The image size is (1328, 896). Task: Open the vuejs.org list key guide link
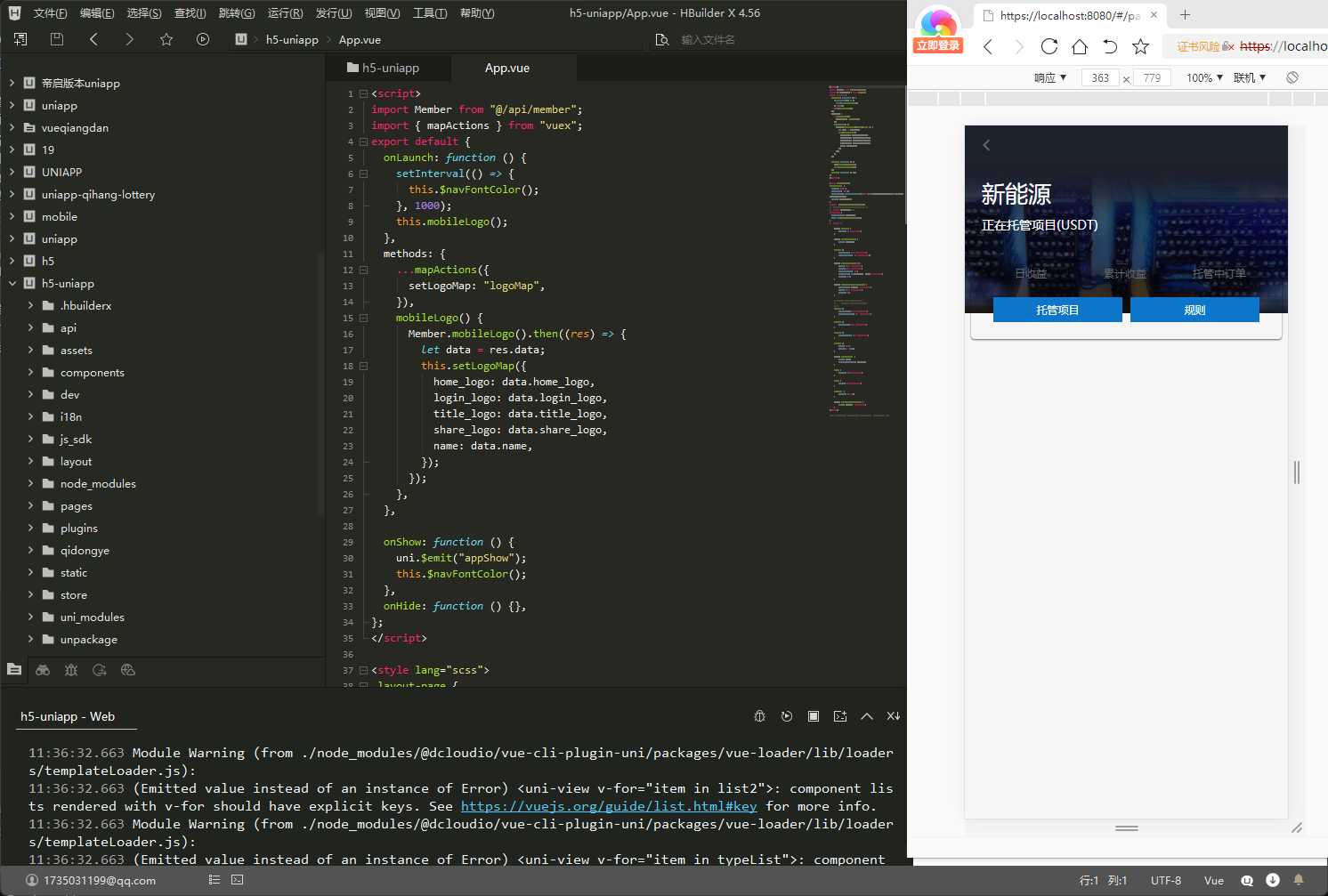click(609, 806)
